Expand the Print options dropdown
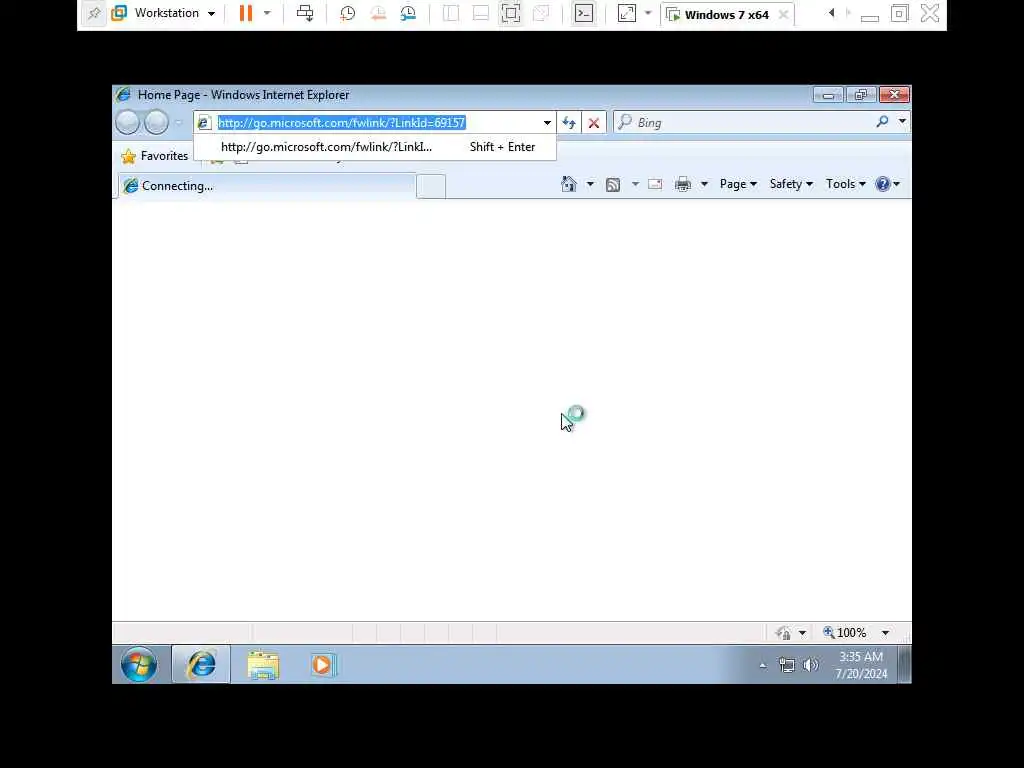1024x768 pixels. tap(704, 184)
